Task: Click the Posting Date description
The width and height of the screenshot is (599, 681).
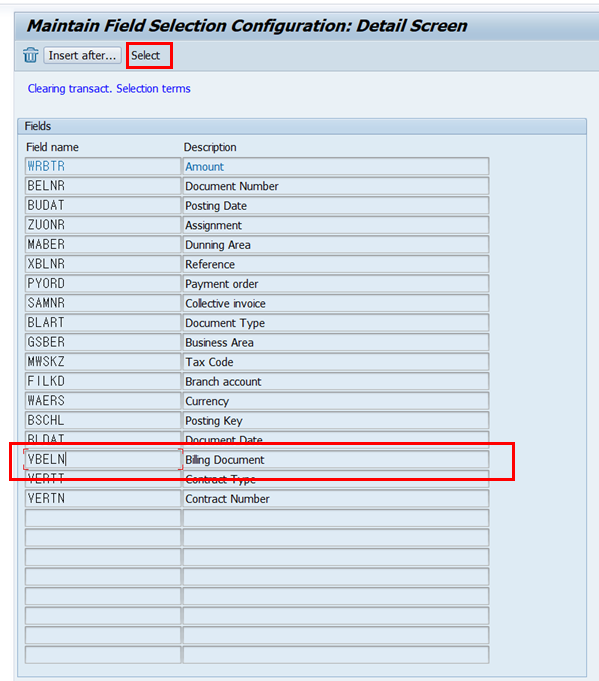Action: pos(336,205)
